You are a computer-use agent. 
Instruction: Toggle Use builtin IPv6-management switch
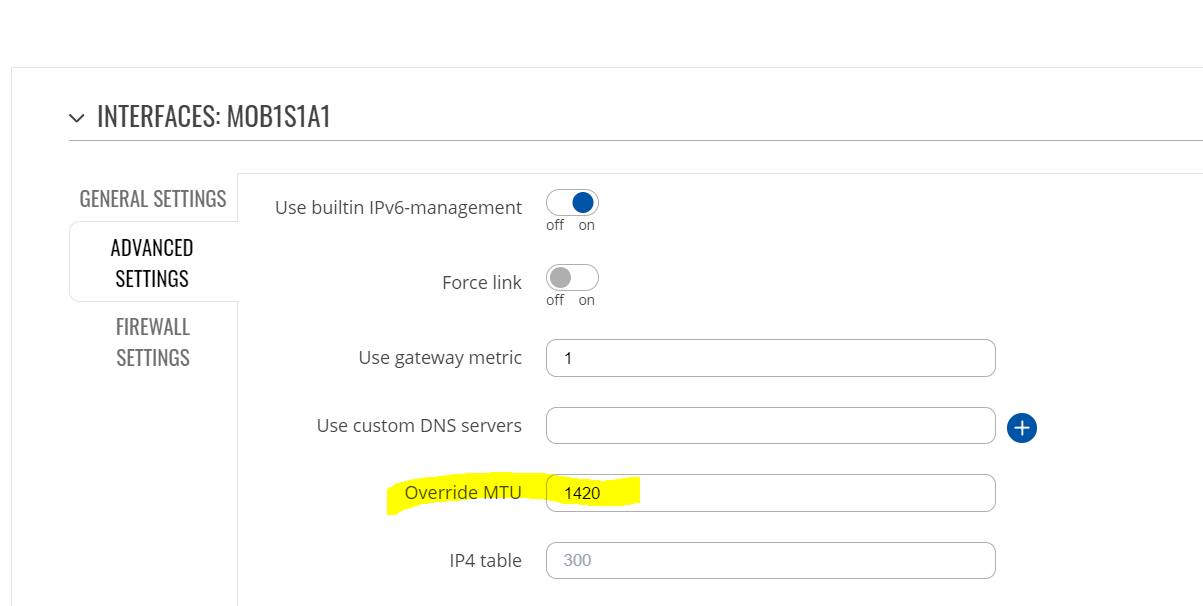coord(572,203)
